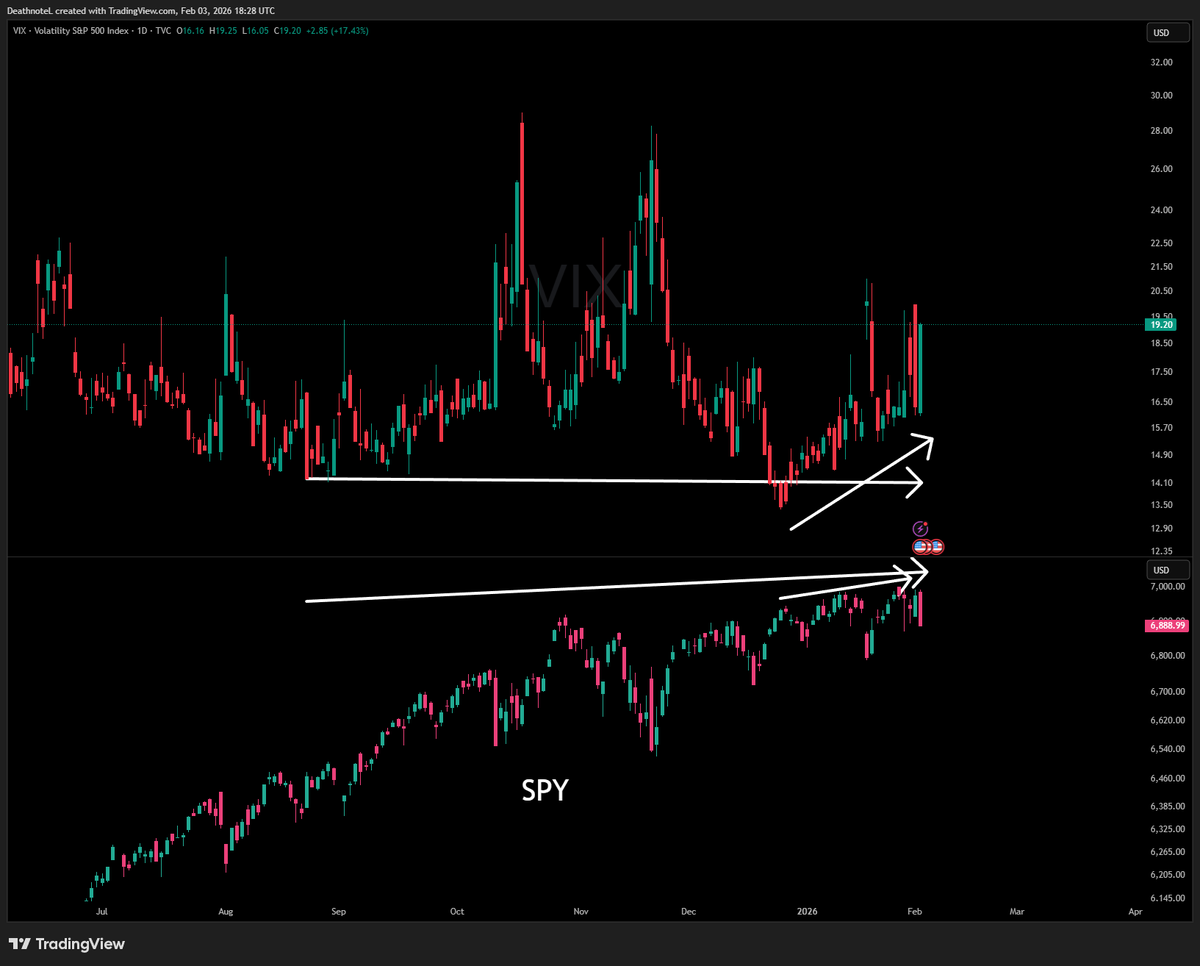
Task: Open the purple lightning events icon
Action: coord(920,528)
